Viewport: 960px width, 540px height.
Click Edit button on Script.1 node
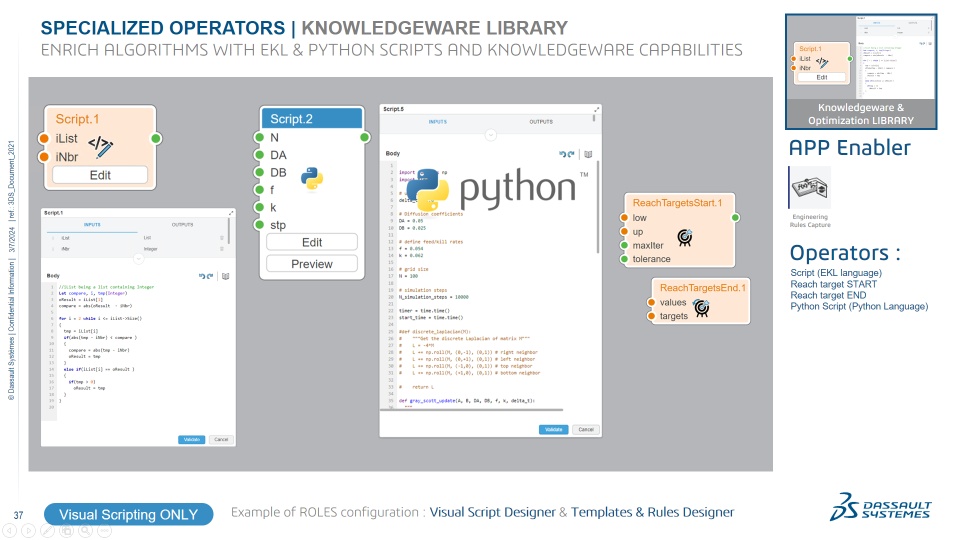(x=100, y=175)
